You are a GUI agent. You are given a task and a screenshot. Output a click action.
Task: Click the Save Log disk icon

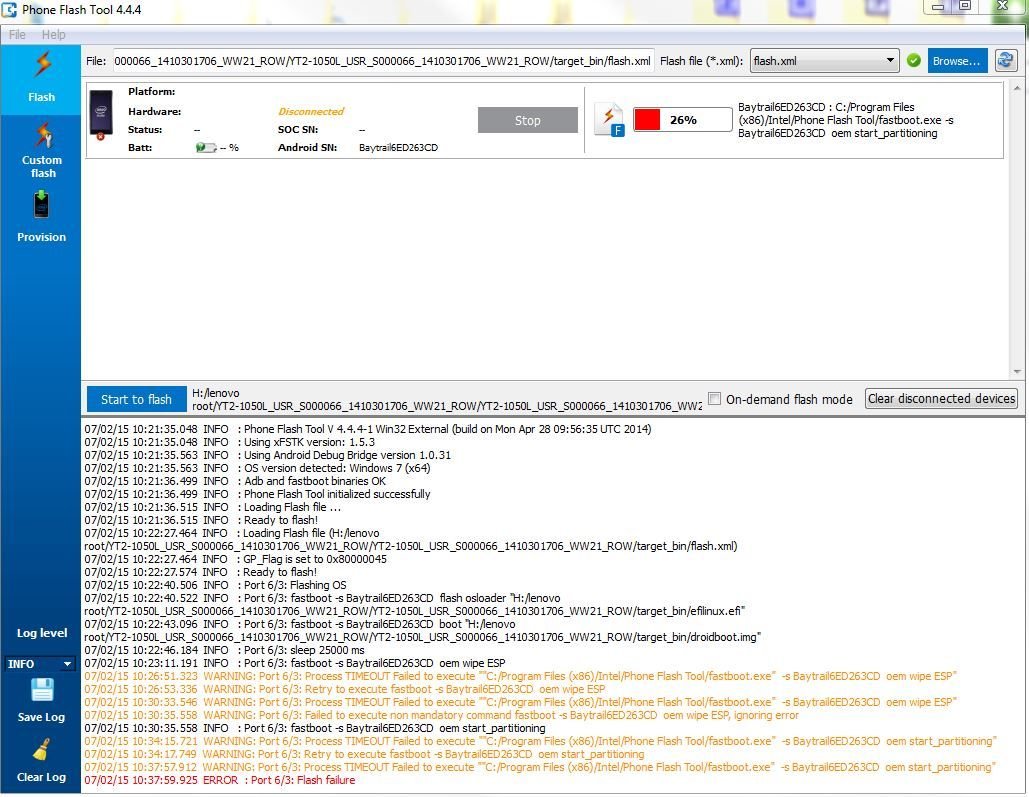click(42, 690)
